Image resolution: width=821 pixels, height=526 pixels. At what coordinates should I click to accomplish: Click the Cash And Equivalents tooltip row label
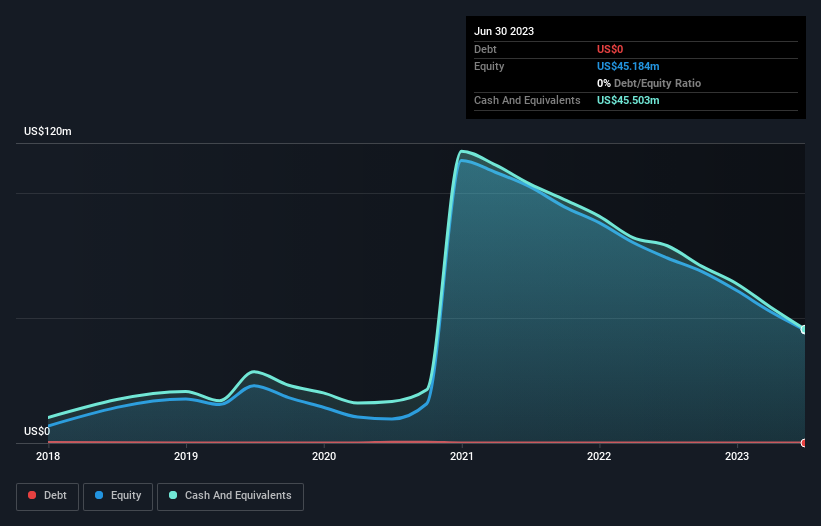pos(527,100)
